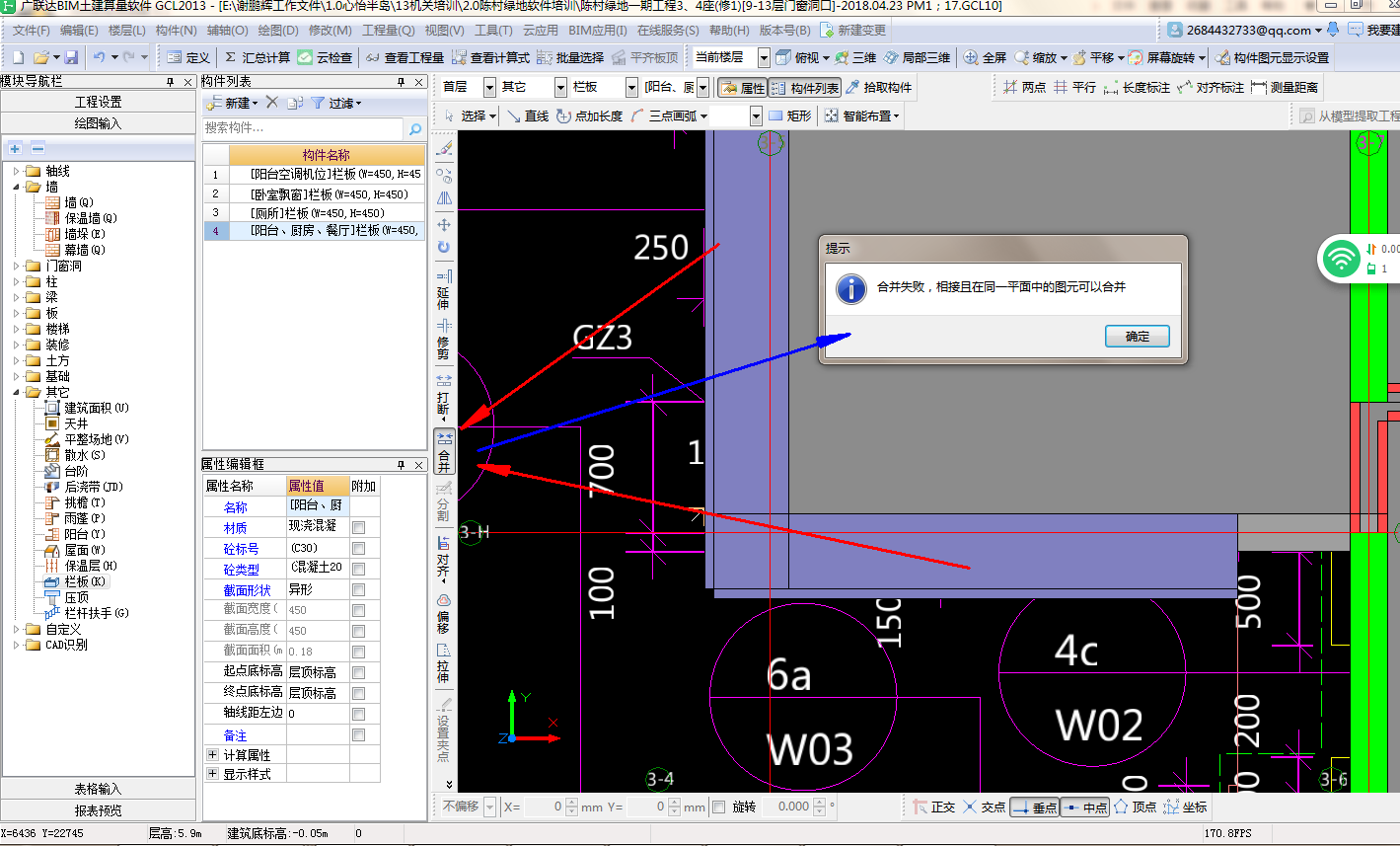Tick the 附加 checkbox for 砼标号
1400x846 pixels.
(358, 548)
